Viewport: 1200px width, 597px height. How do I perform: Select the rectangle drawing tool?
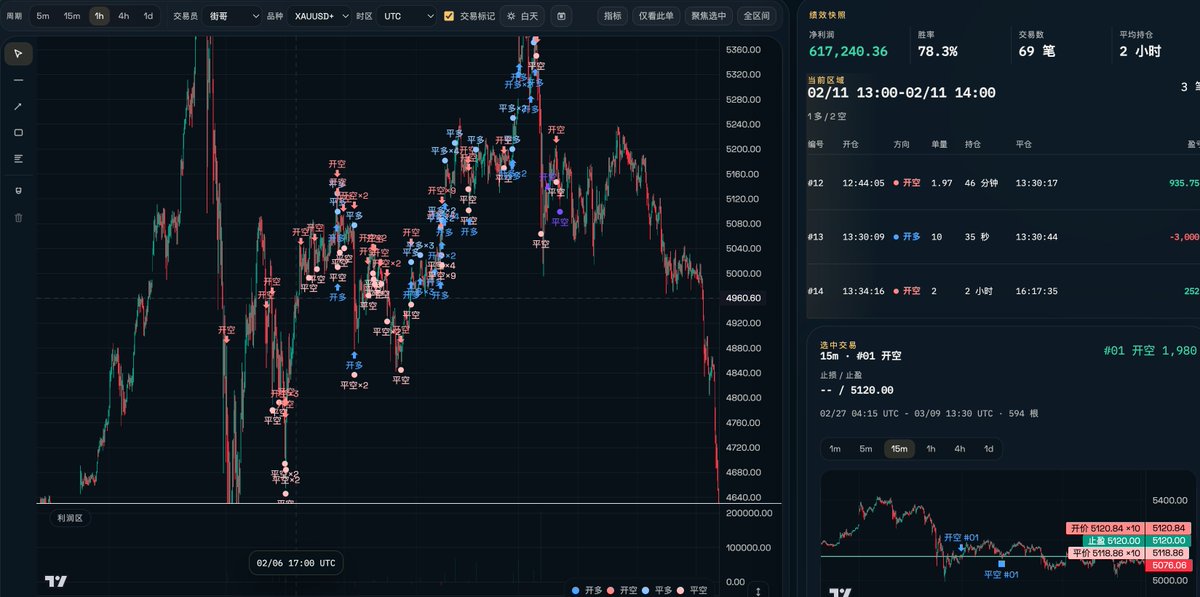click(18, 132)
